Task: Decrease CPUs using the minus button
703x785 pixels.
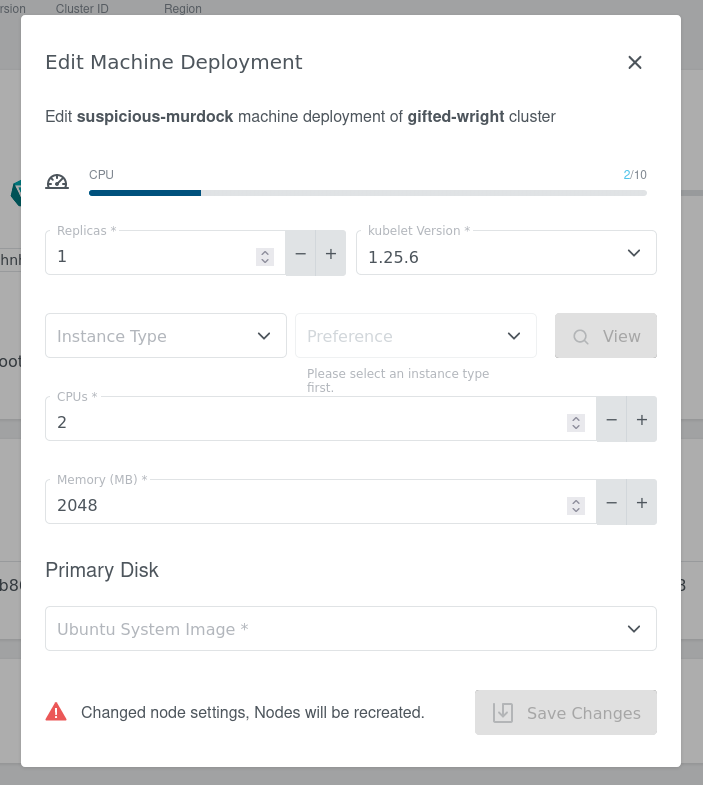Action: [x=612, y=420]
